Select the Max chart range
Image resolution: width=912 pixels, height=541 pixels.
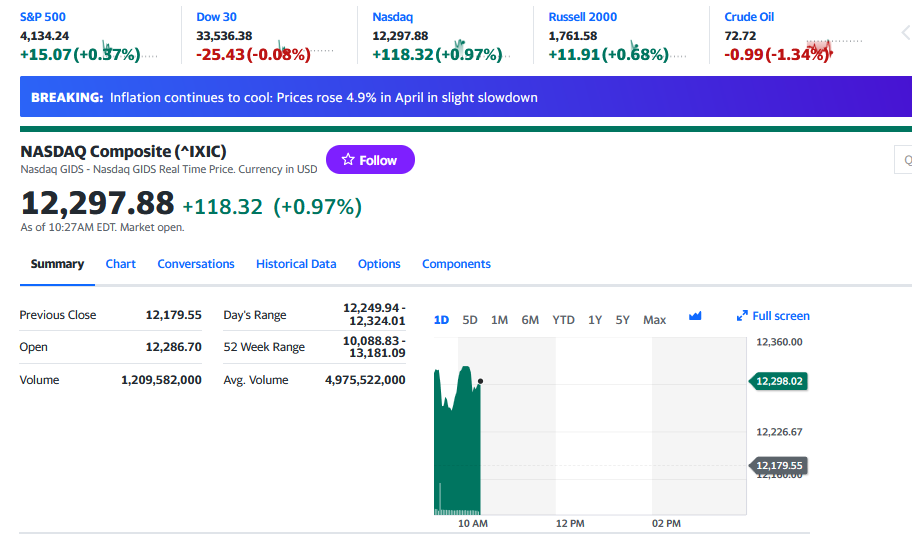[x=654, y=320]
